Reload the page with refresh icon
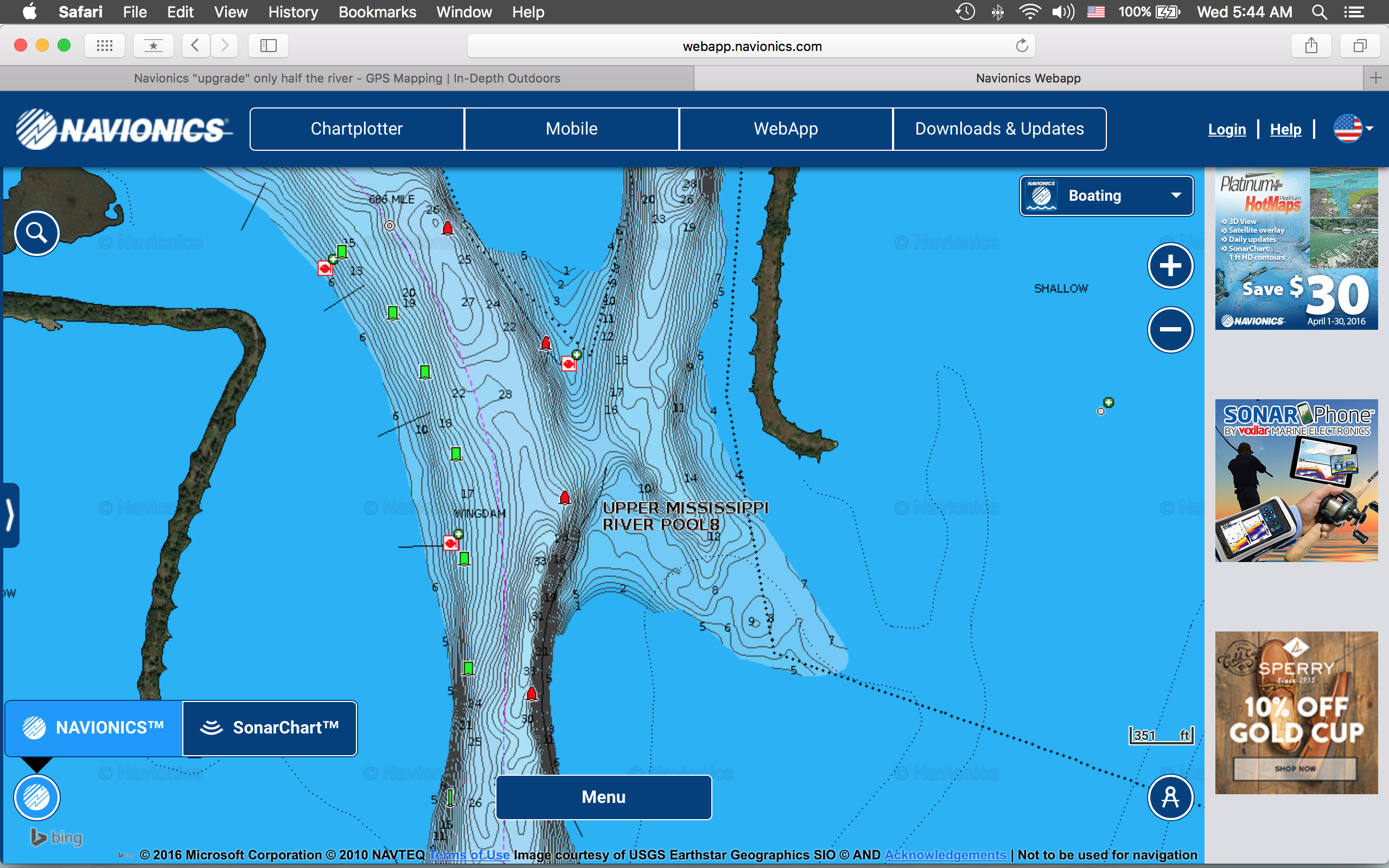The width and height of the screenshot is (1389, 868). point(1022,46)
